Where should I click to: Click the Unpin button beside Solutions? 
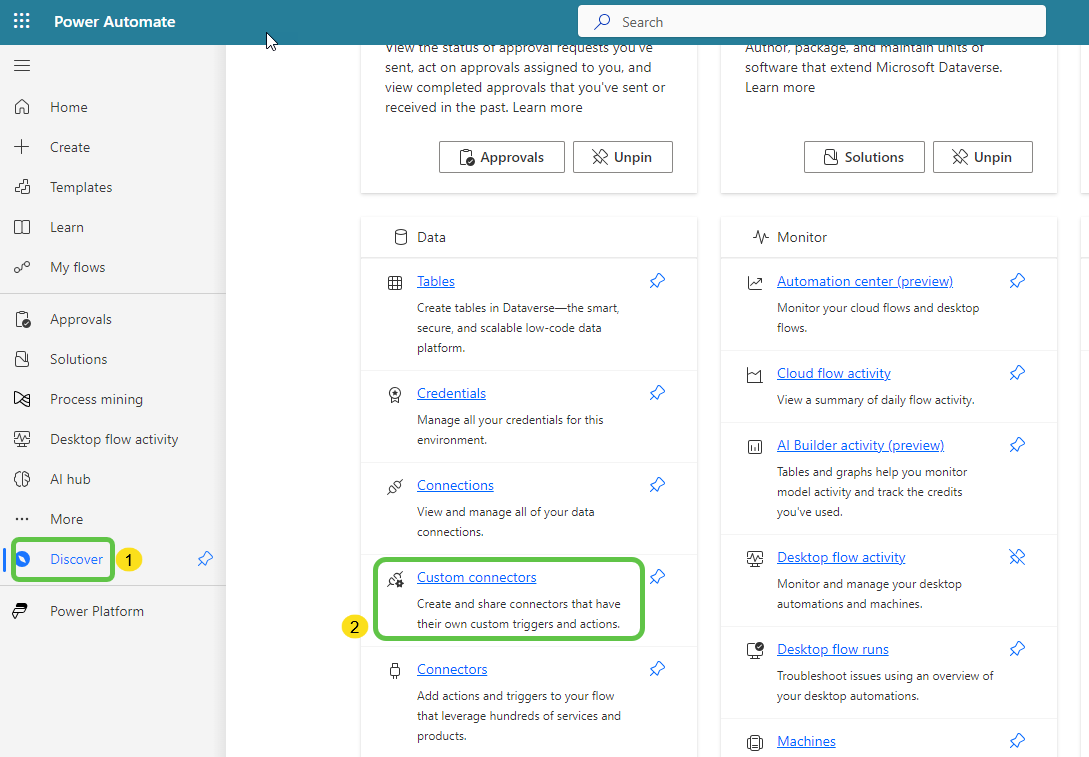coord(982,157)
